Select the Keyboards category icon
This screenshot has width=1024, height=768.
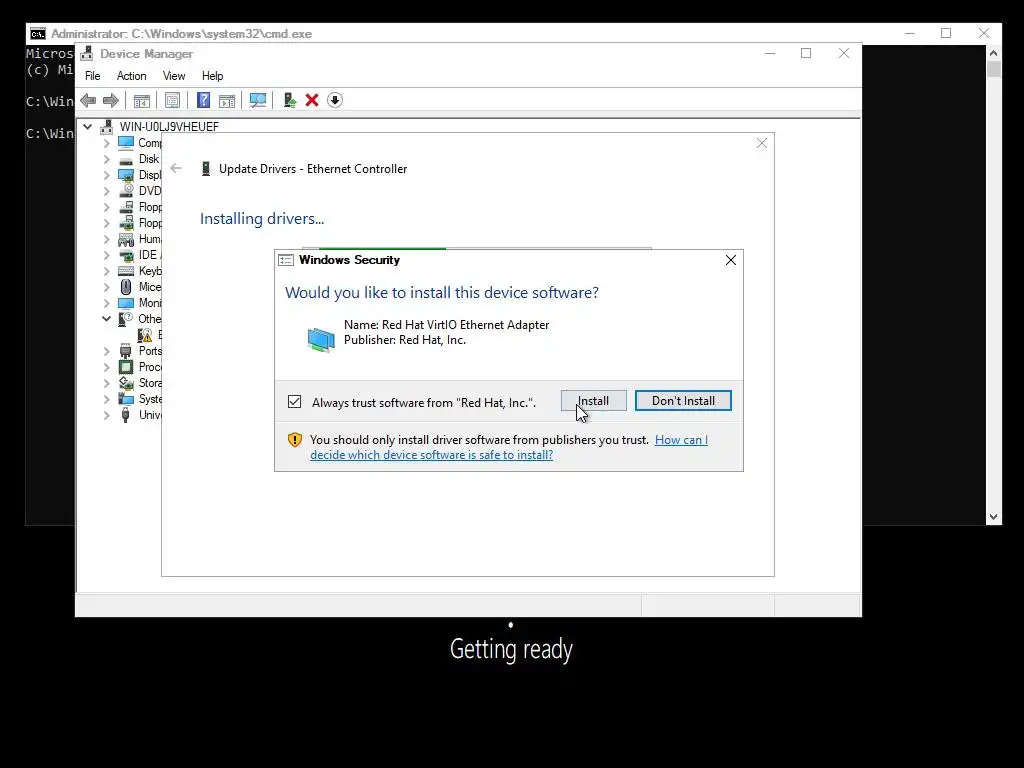[126, 271]
